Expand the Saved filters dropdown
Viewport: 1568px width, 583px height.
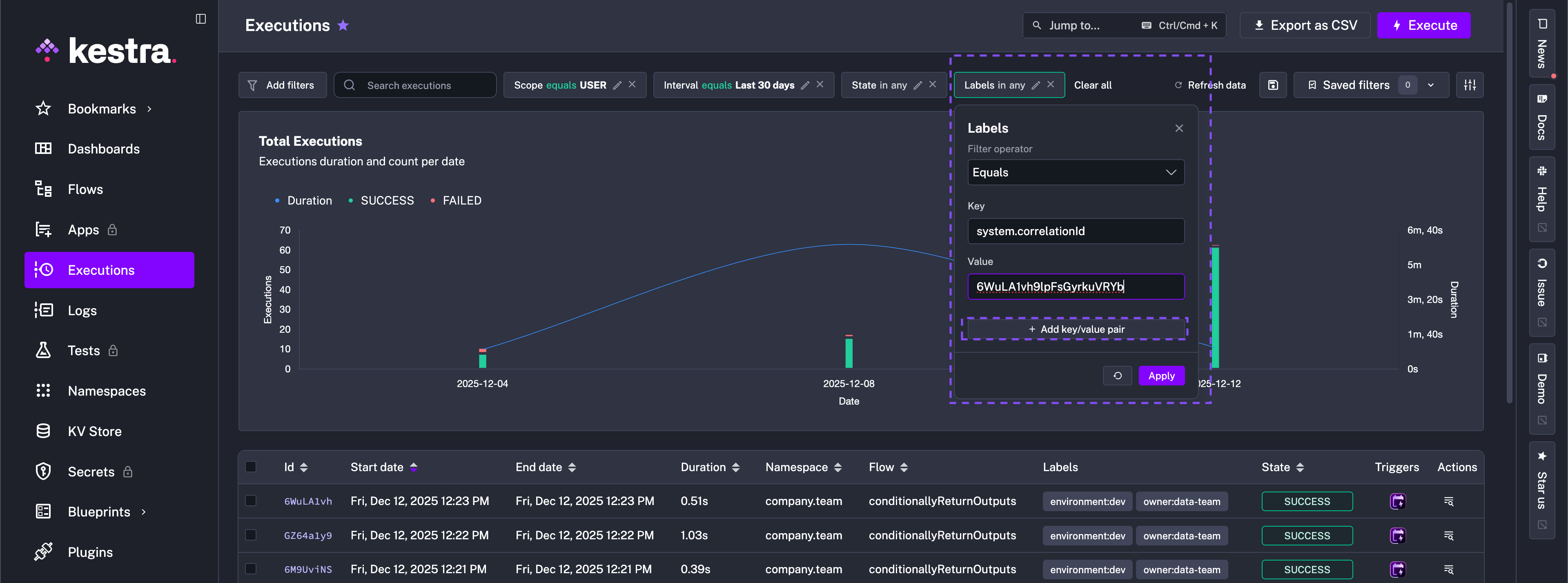[1431, 85]
